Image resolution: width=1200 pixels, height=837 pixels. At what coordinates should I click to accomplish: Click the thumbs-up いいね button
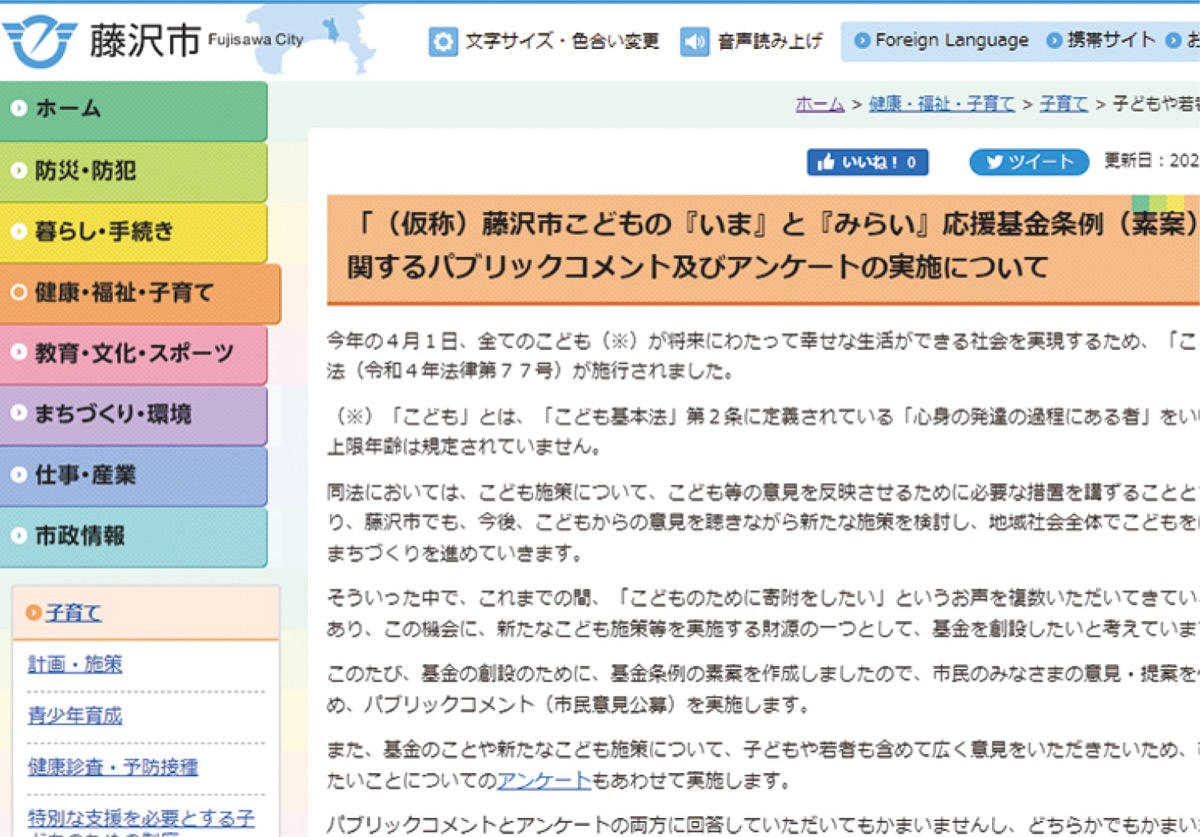867,162
